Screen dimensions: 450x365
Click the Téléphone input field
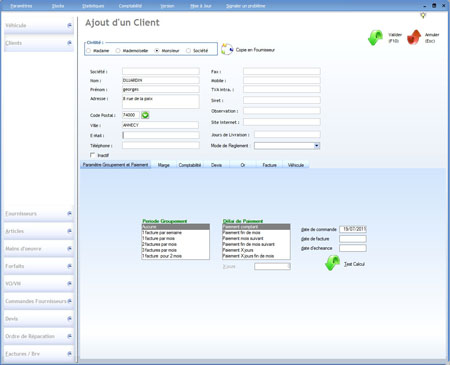point(161,145)
